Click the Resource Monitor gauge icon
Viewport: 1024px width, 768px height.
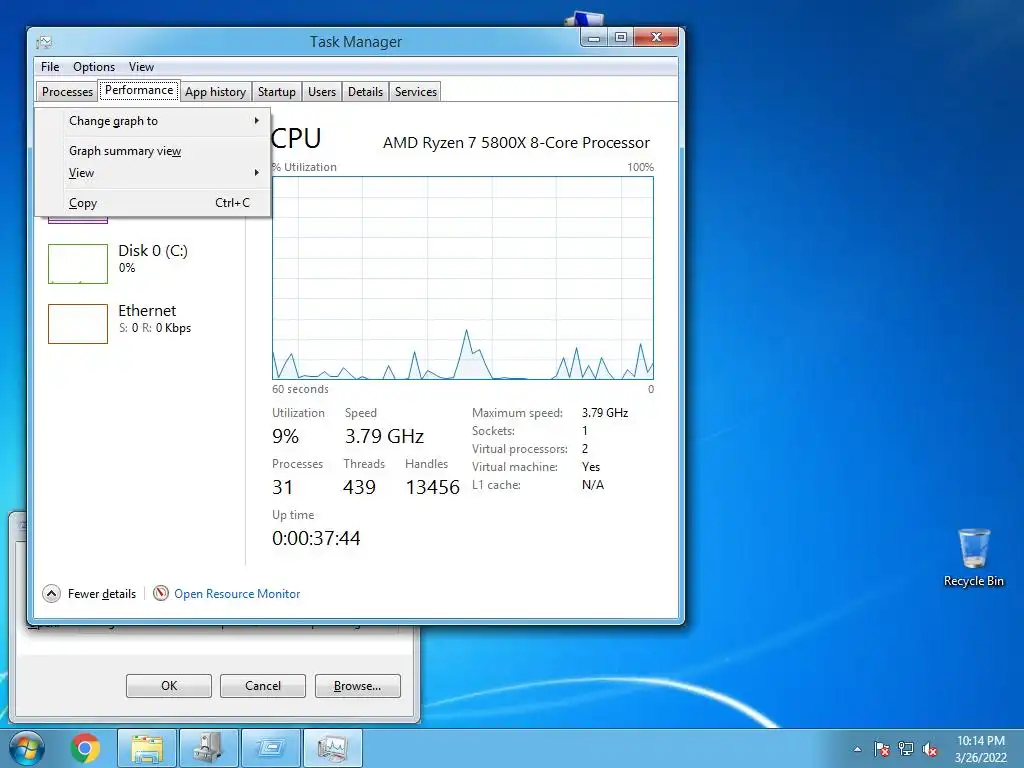click(x=161, y=593)
